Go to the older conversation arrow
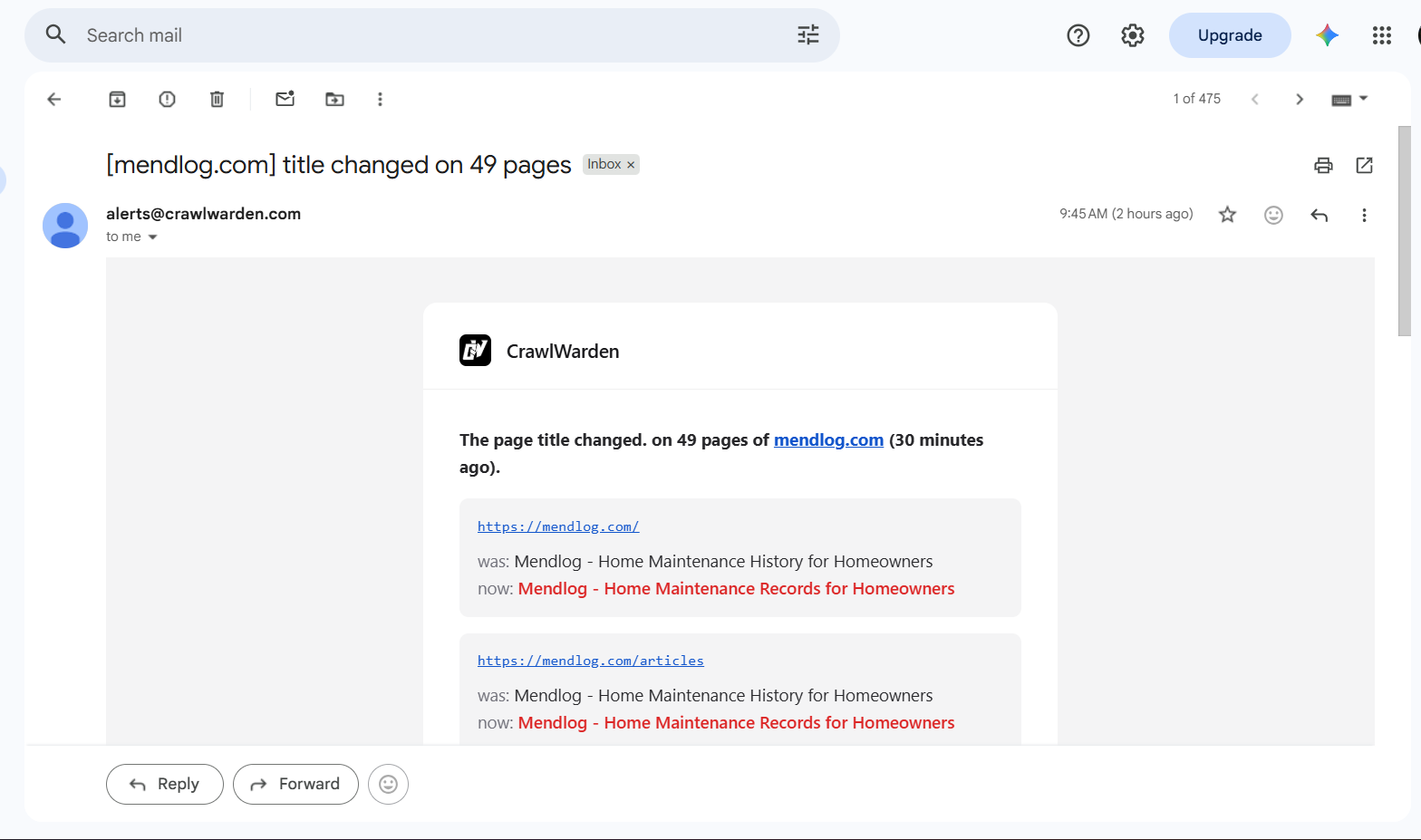The image size is (1421, 840). point(1299,99)
